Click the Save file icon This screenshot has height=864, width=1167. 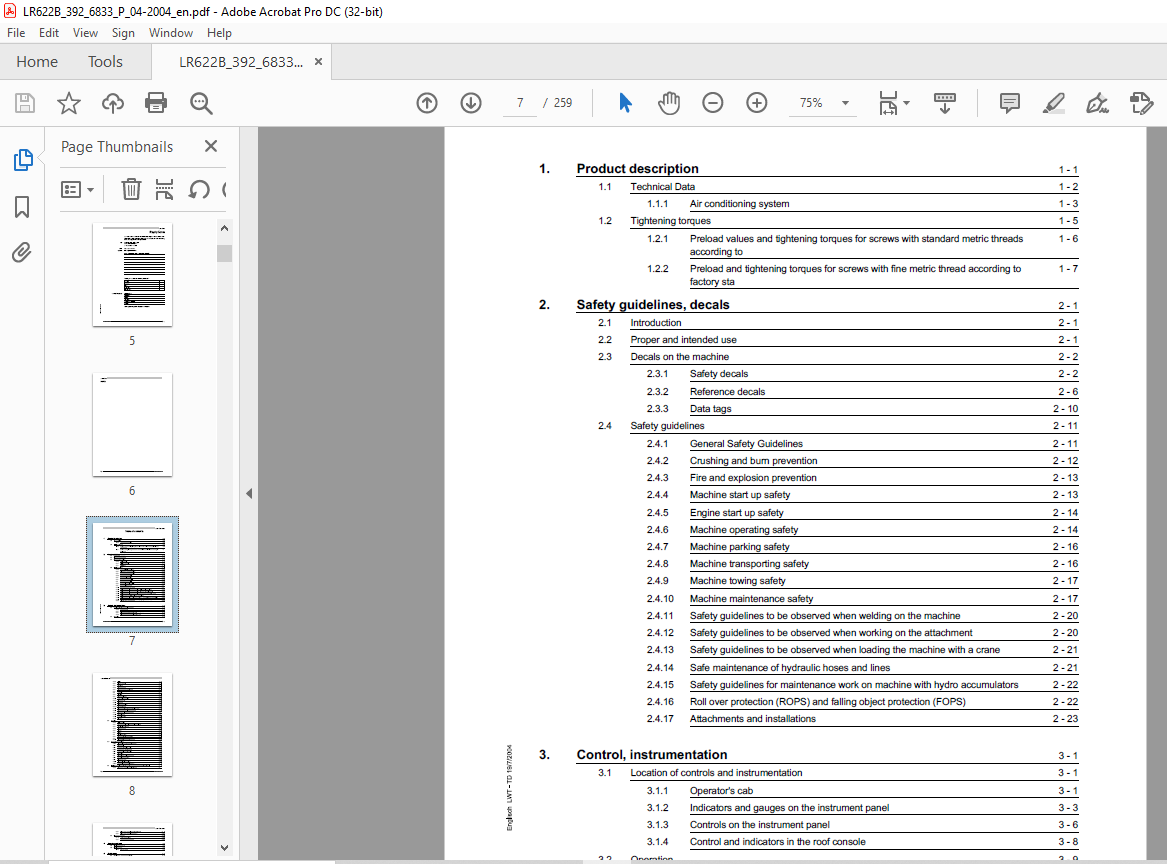25,103
